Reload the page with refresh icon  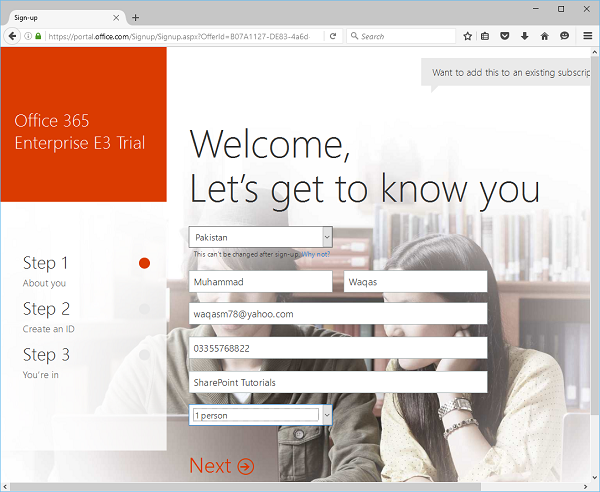pyautogui.click(x=333, y=36)
